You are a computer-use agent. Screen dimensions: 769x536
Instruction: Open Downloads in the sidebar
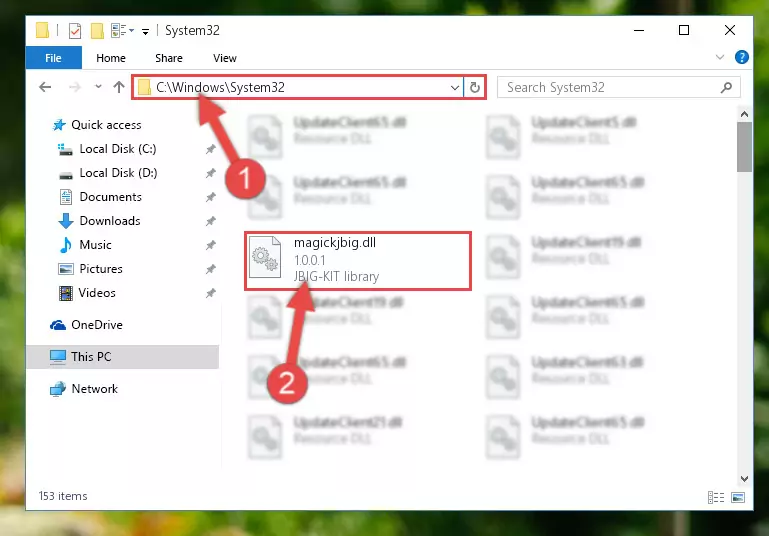click(x=110, y=221)
